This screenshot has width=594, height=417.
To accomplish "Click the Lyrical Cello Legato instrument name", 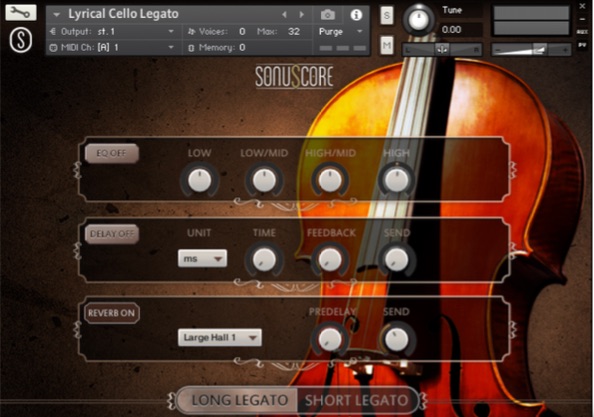I will 123,14.
